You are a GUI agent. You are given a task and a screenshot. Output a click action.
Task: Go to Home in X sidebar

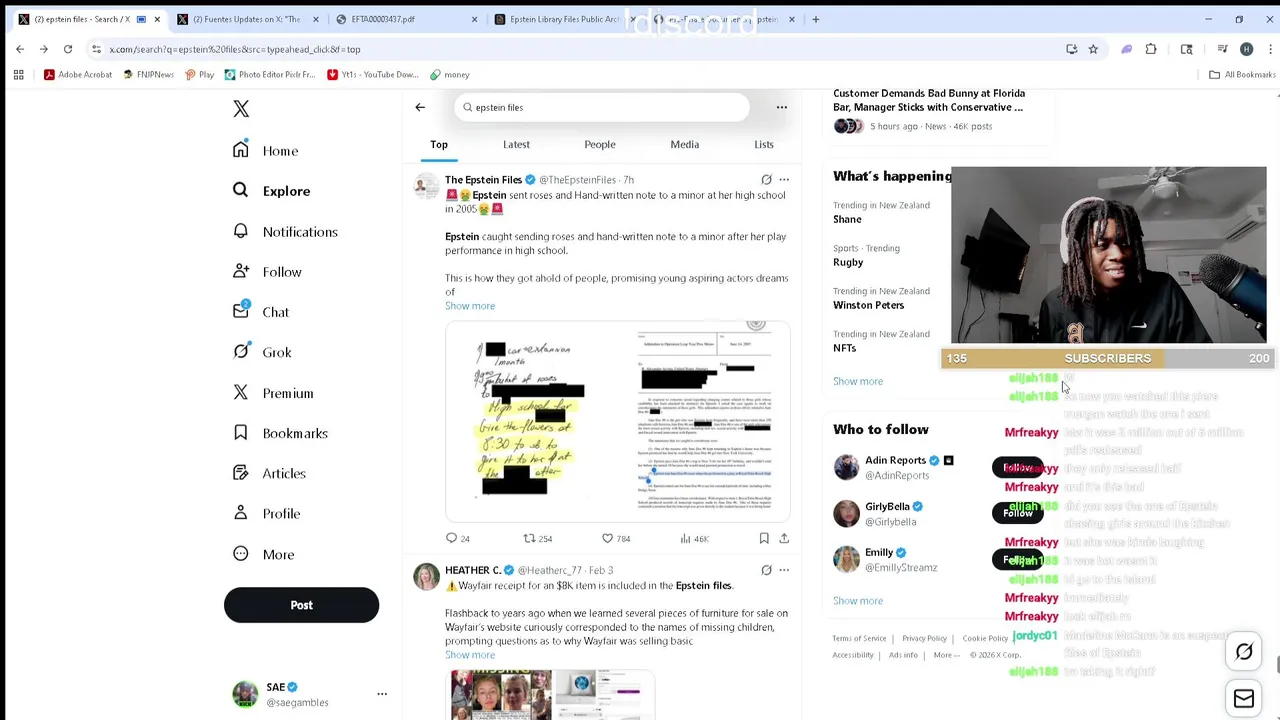click(x=266, y=151)
